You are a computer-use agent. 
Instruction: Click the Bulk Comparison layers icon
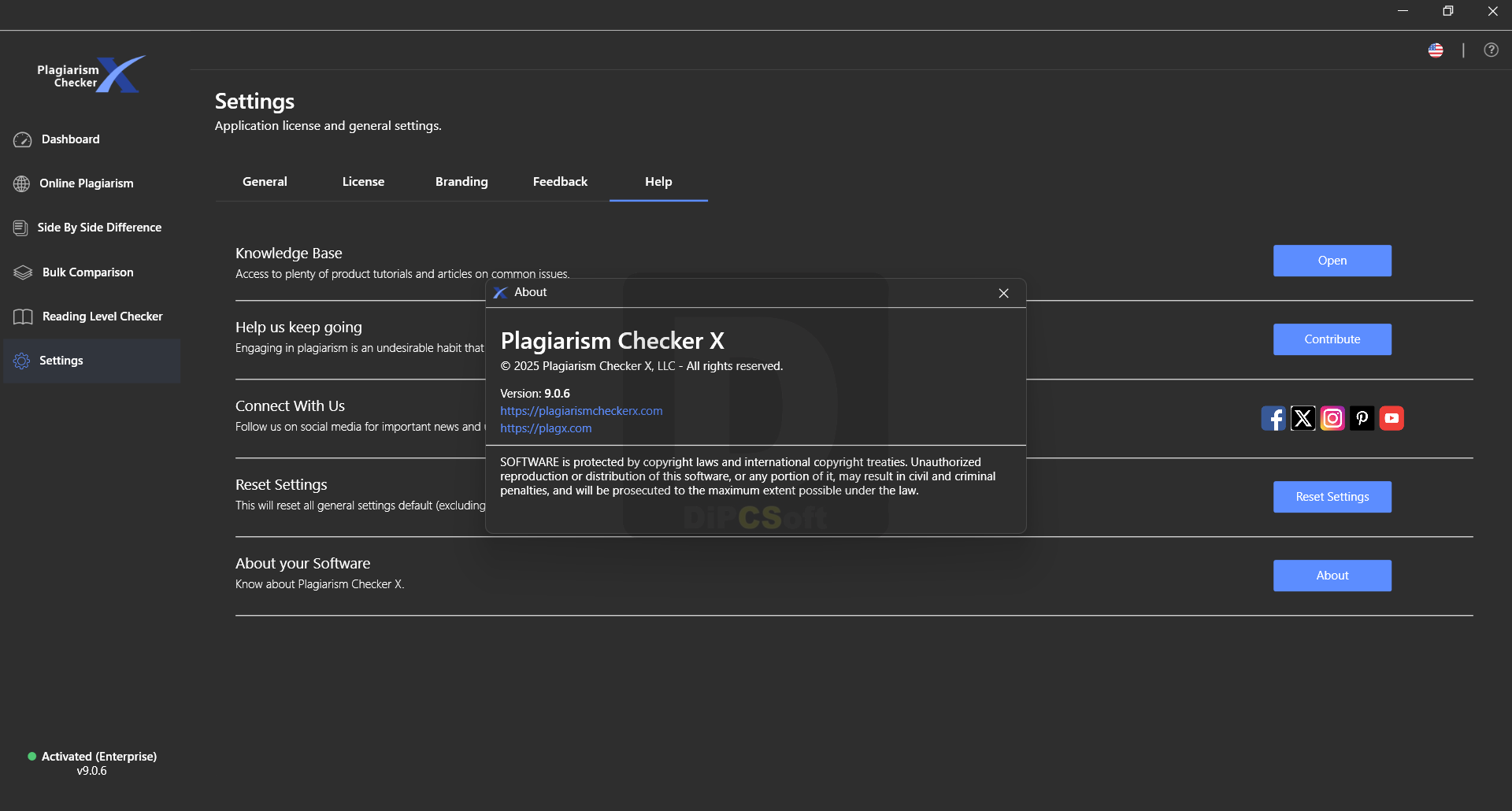[23, 272]
